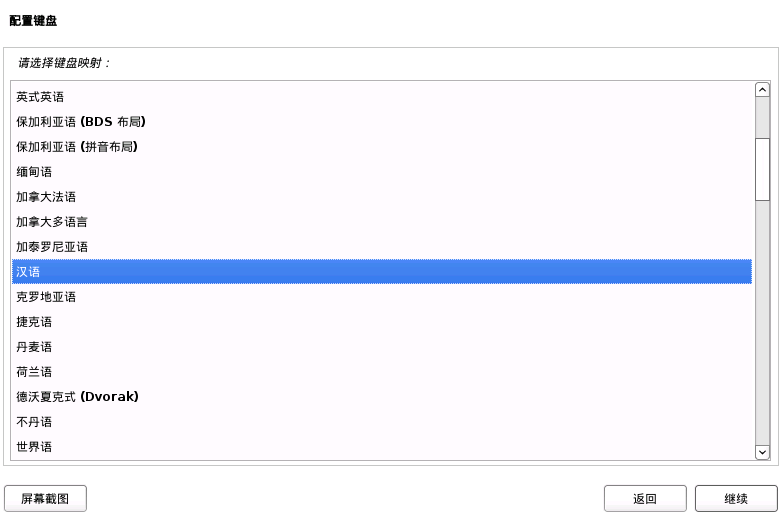Screen dimensions: 782x515
Task: Select 德沃夏克式 (Dvorak) layout
Action: coord(77,397)
